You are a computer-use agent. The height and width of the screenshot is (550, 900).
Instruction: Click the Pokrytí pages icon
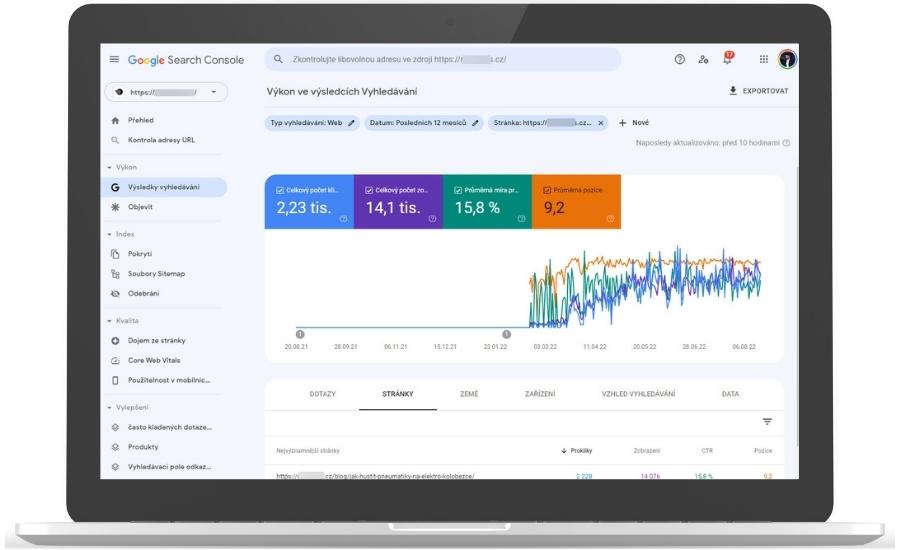click(115, 254)
